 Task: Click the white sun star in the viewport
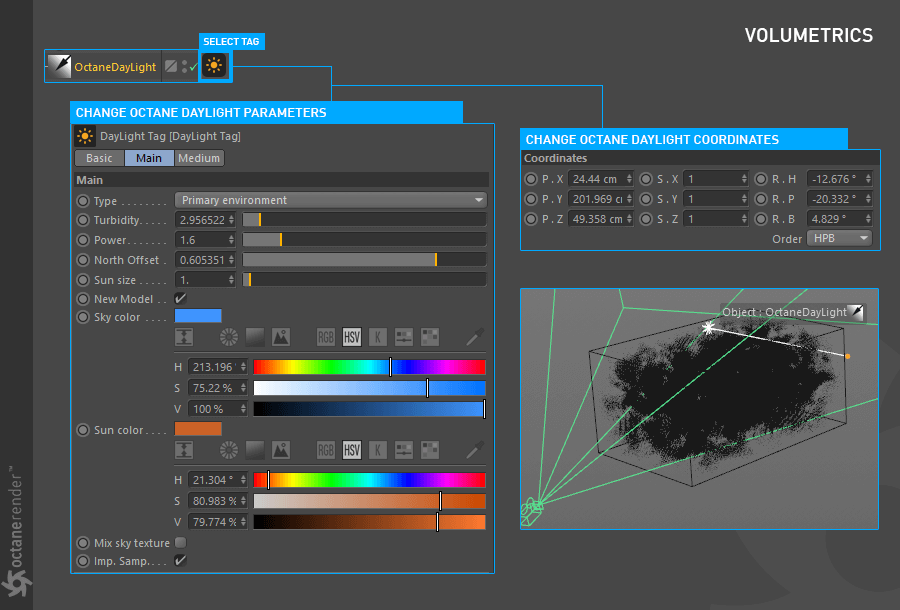coord(709,328)
